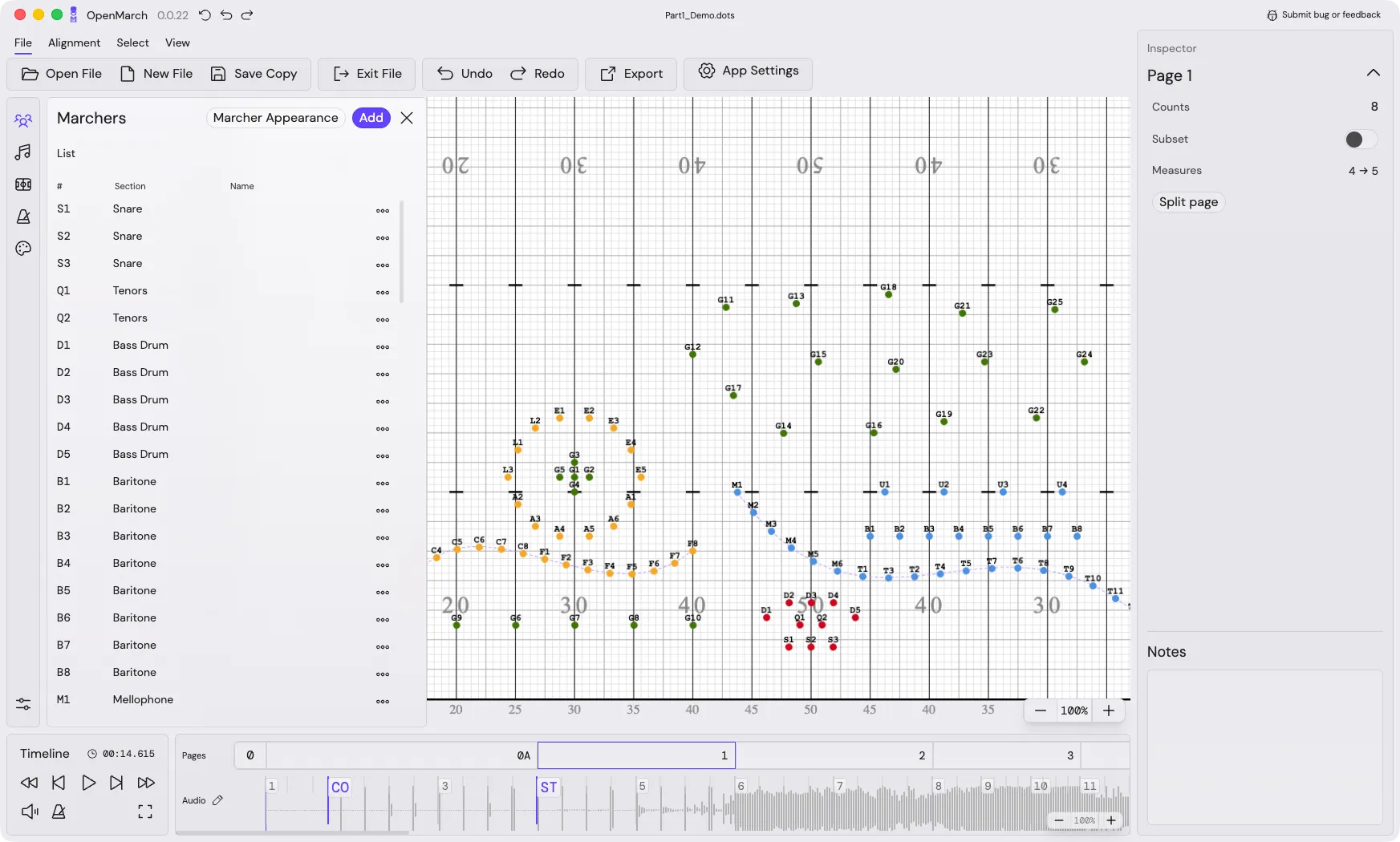Viewport: 1400px width, 842px height.
Task: Open the Field properties sidebar icon
Action: (x=23, y=184)
